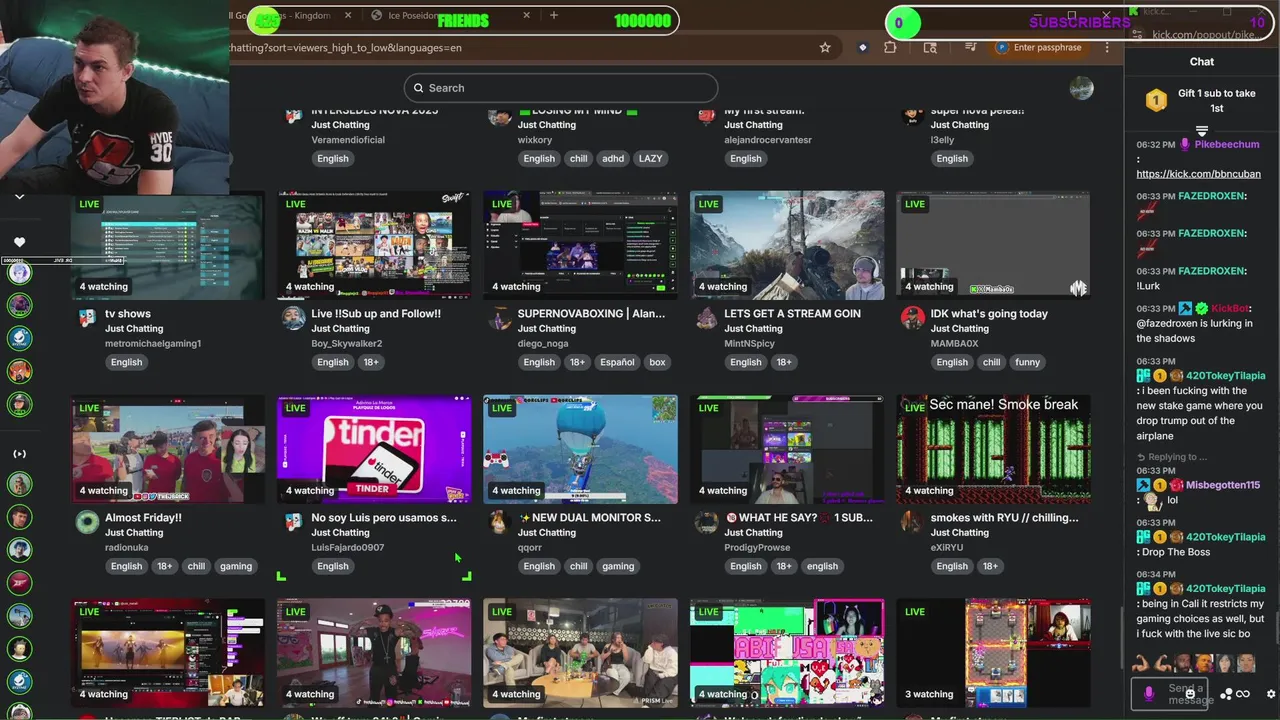1280x720 pixels.
Task: Click the media control icon in toolbar
Action: pyautogui.click(x=970, y=47)
